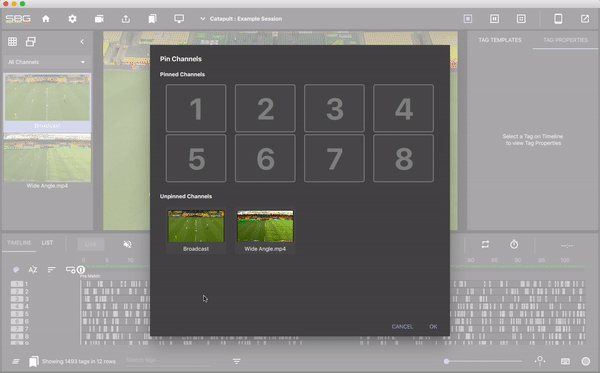The image size is (600, 373).
Task: Click the video camera icon
Action: [x=99, y=19]
